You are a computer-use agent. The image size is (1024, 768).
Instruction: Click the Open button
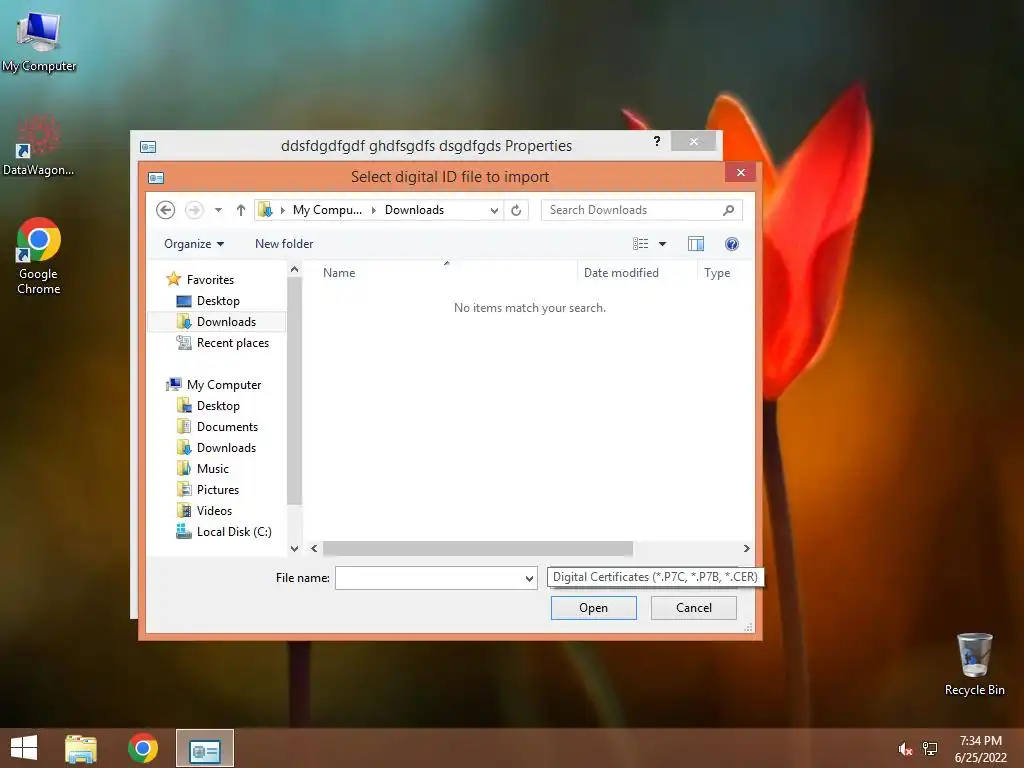pyautogui.click(x=593, y=608)
